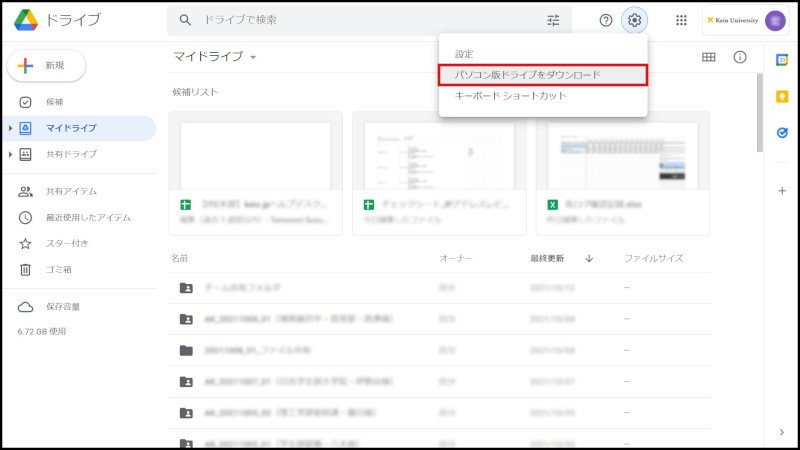
Task: Choose キーボード ショートカット from menu
Action: pos(510,96)
